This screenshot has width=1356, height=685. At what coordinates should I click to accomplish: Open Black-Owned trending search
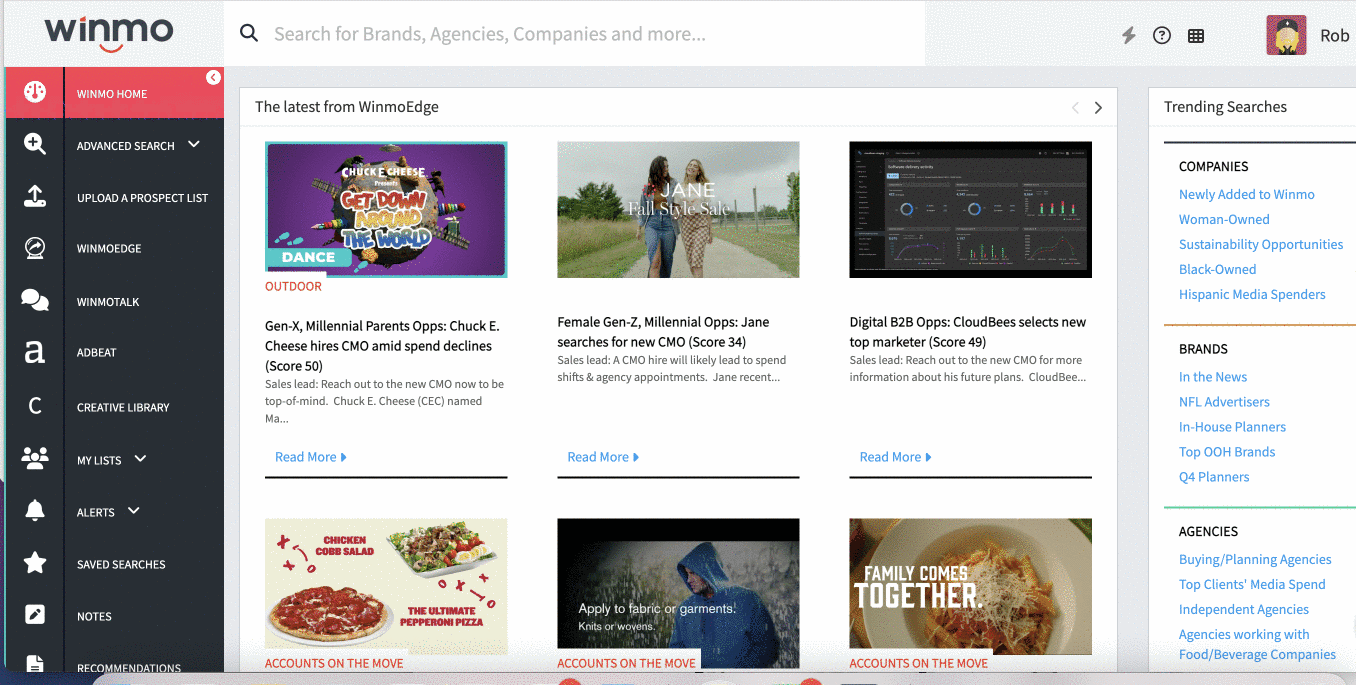[x=1217, y=269]
